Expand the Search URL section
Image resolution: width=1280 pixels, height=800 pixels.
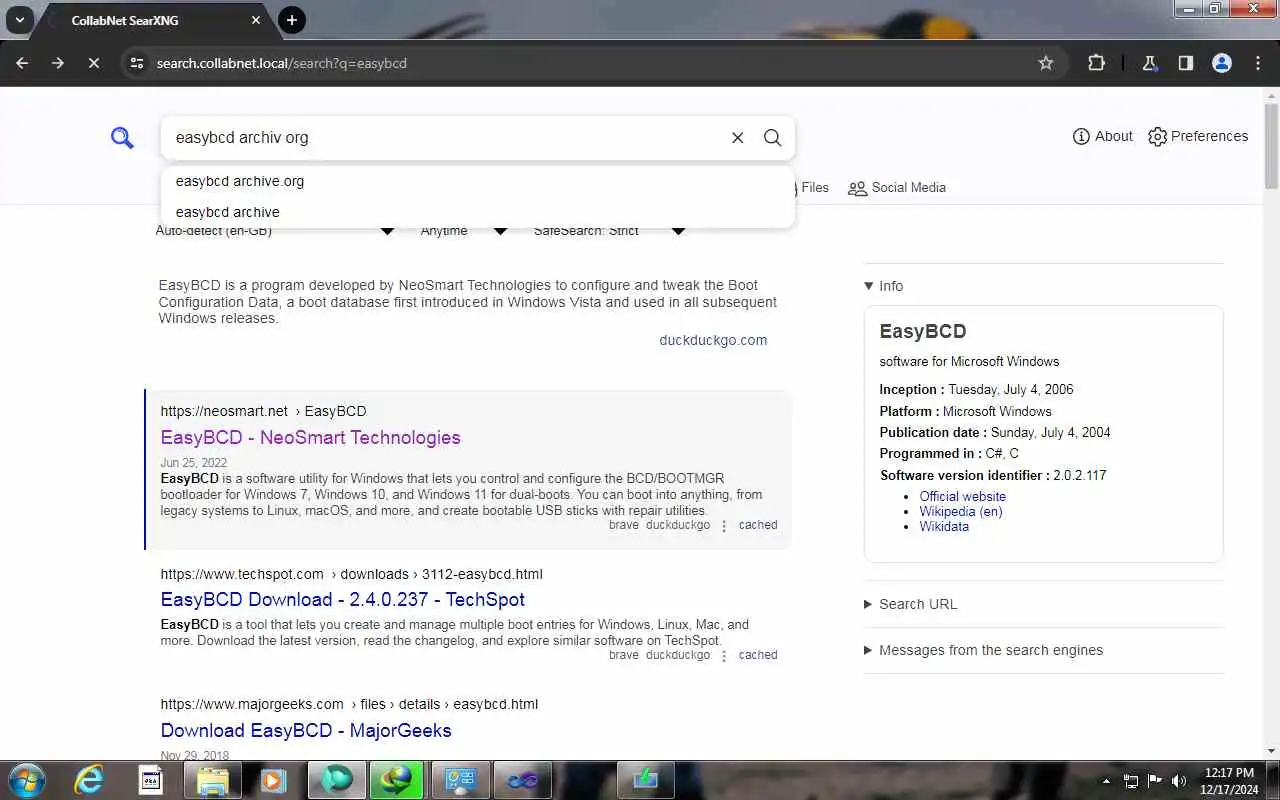[911, 604]
